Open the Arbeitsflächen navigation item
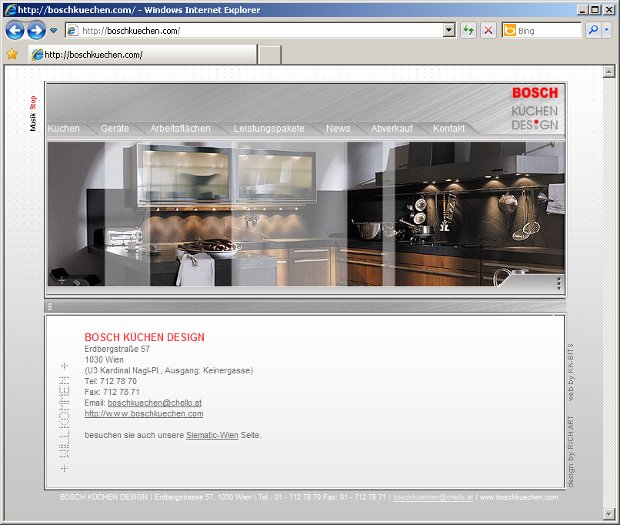The width and height of the screenshot is (620, 525). (x=180, y=128)
